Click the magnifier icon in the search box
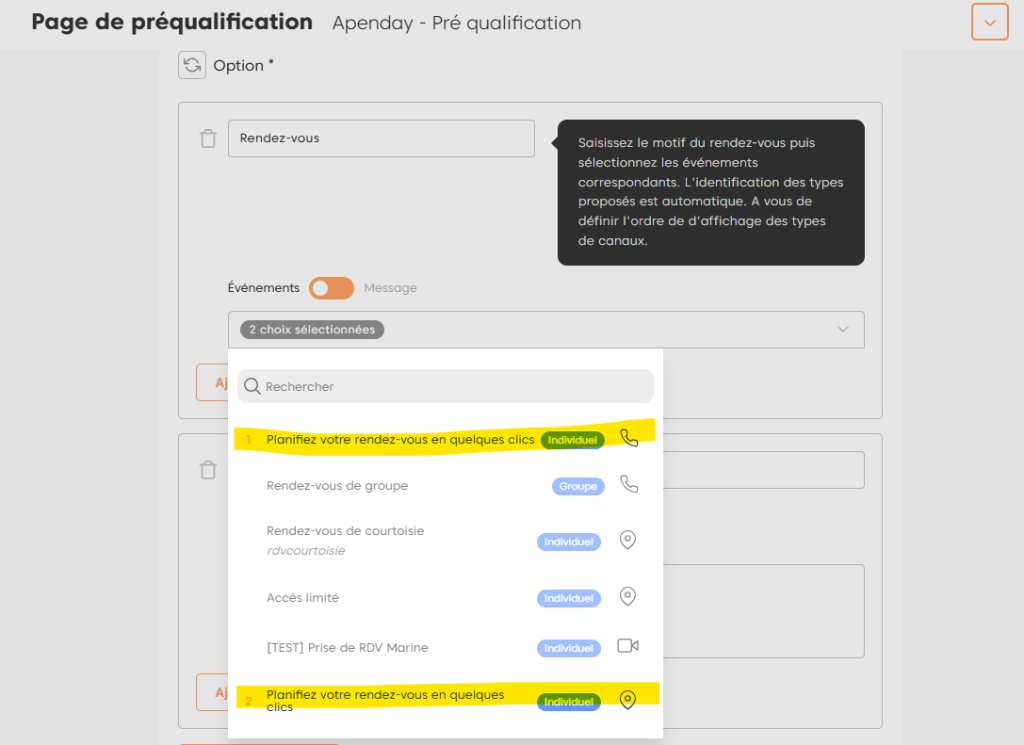 coord(253,387)
